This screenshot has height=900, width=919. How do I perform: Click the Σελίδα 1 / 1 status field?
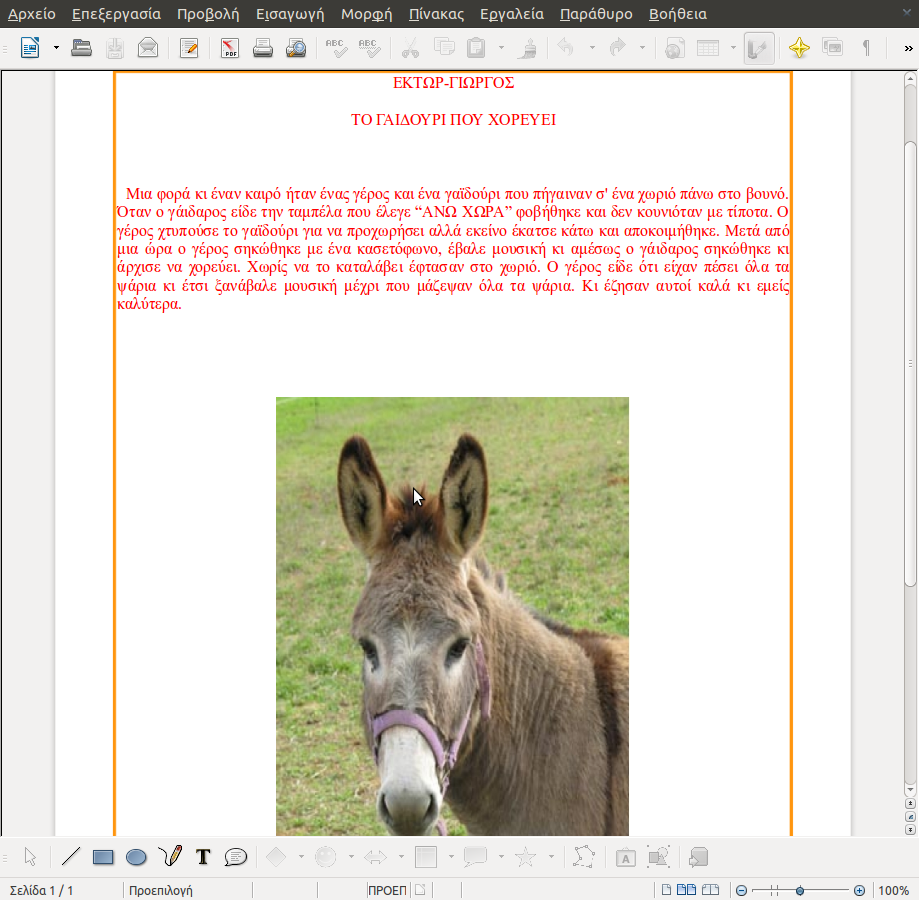(41, 891)
